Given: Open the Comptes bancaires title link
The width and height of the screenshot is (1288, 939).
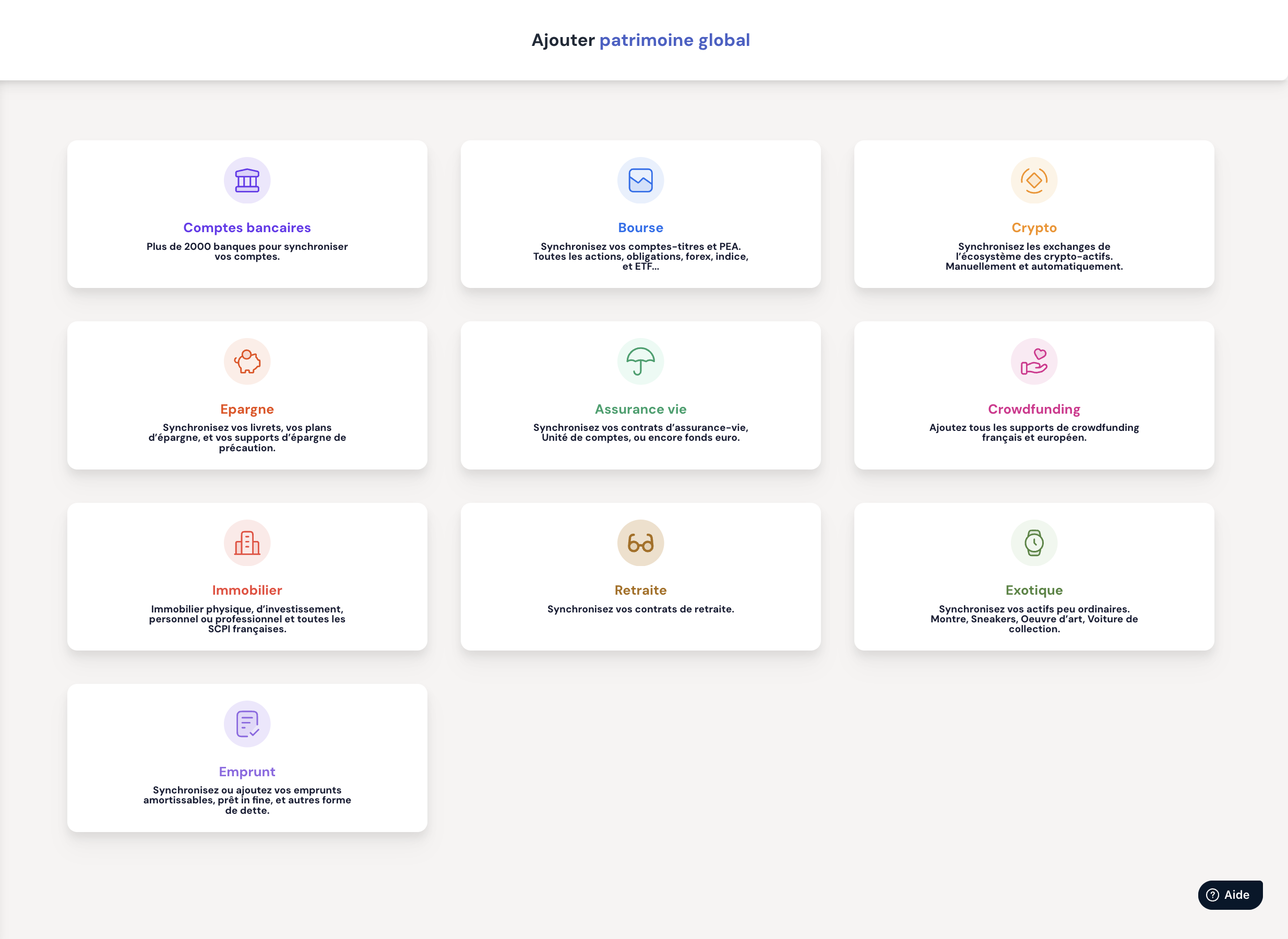Looking at the screenshot, I should 247,228.
